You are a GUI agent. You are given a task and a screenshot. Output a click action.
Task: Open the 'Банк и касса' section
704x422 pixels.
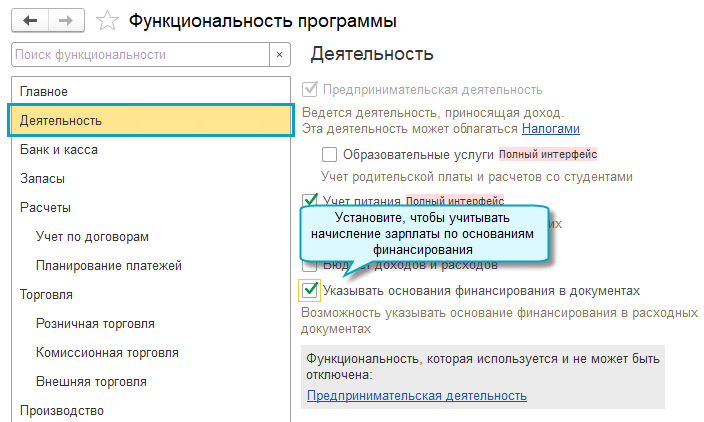58,150
